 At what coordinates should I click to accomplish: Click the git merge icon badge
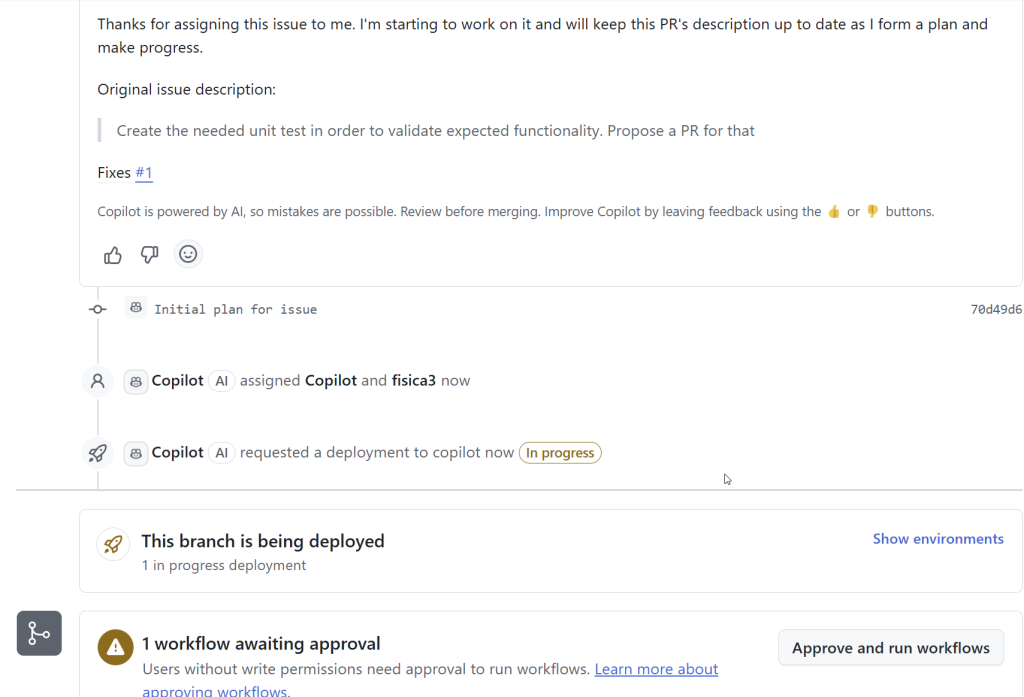pos(39,633)
